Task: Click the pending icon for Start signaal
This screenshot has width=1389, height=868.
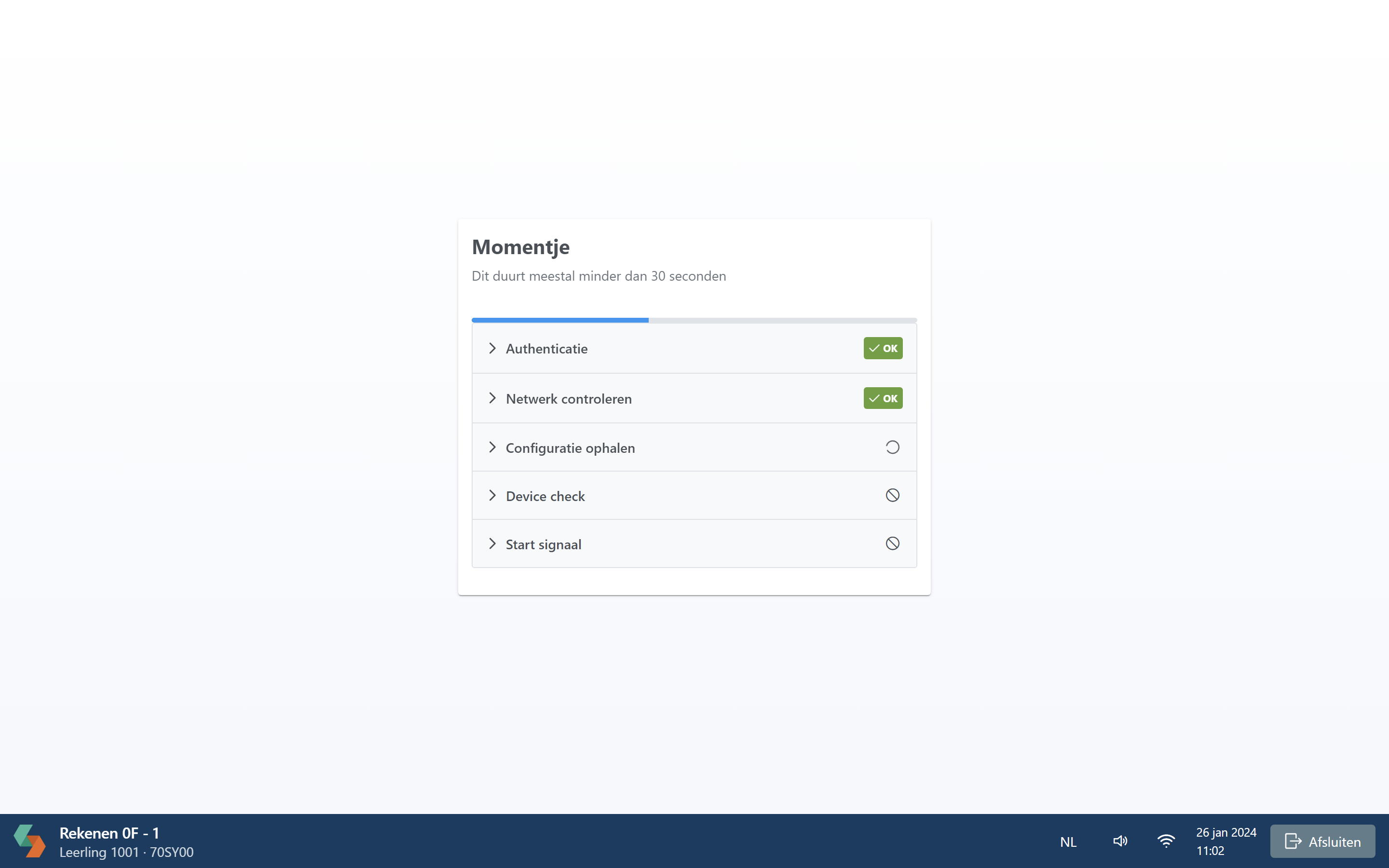Action: point(892,543)
